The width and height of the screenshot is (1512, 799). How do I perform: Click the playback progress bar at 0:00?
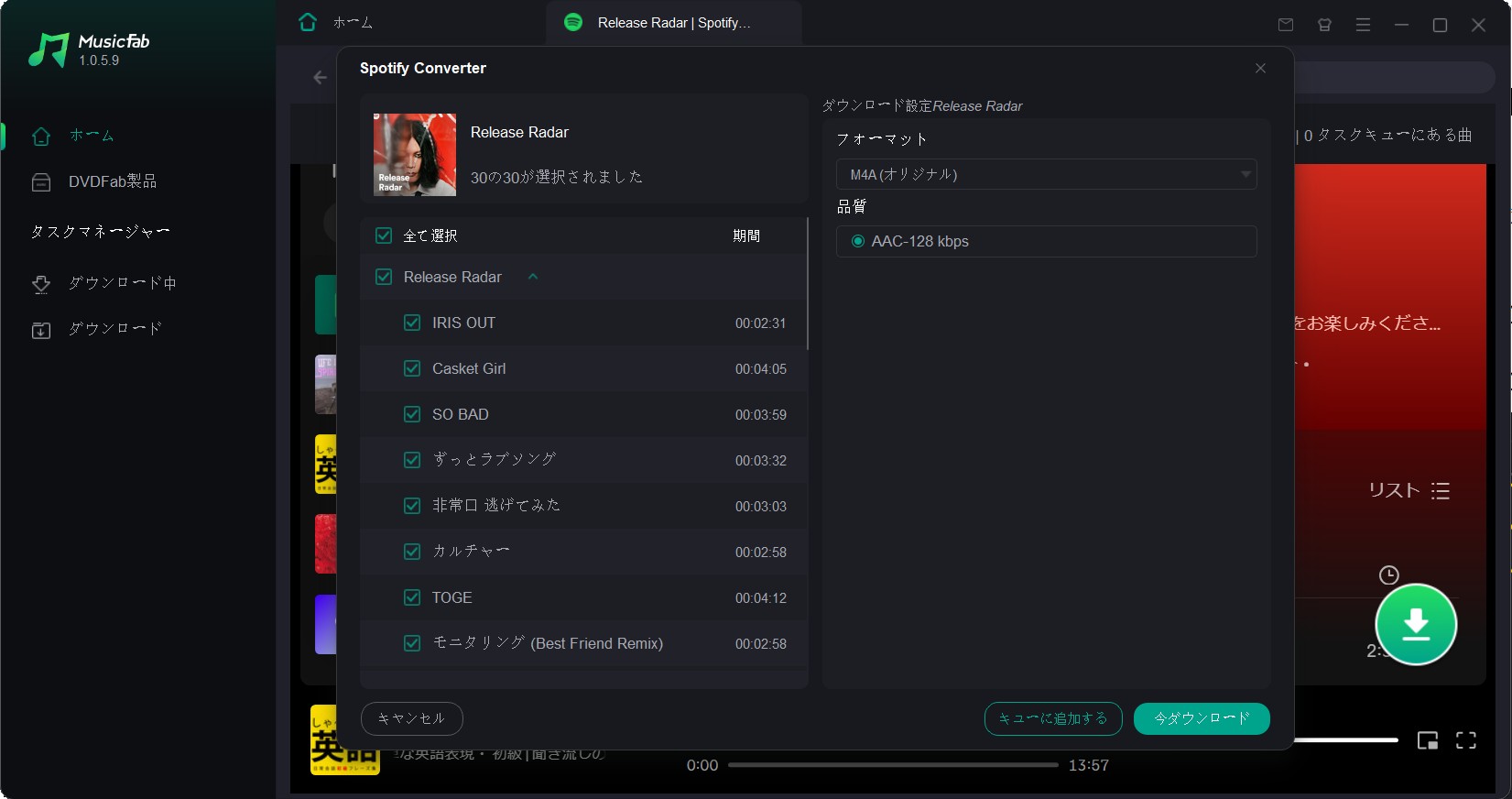893,765
